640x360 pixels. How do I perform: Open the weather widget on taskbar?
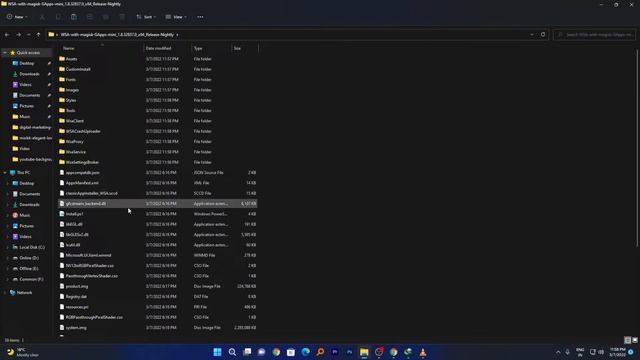coord(23,352)
